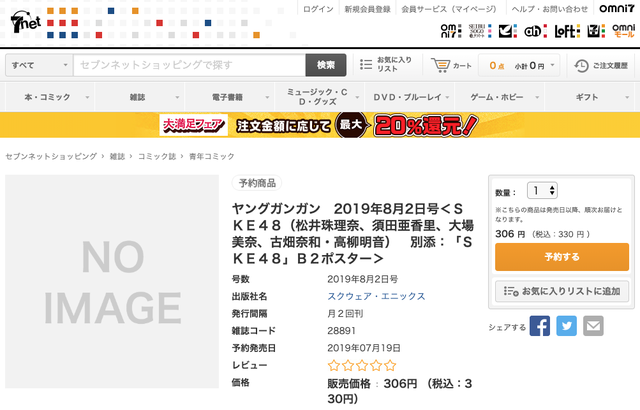The height and width of the screenshot is (410, 640).
Task: Click the 大満足フェア 20%還元 banner
Action: pyautogui.click(x=320, y=125)
